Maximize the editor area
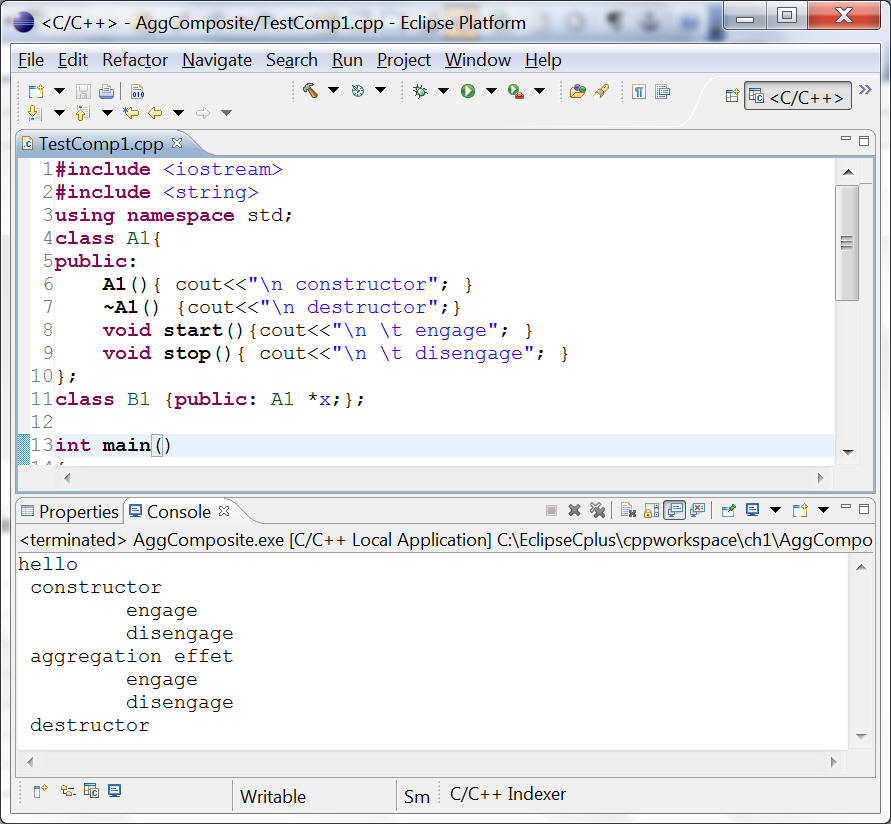Screen dimensions: 891x824 [x=864, y=141]
